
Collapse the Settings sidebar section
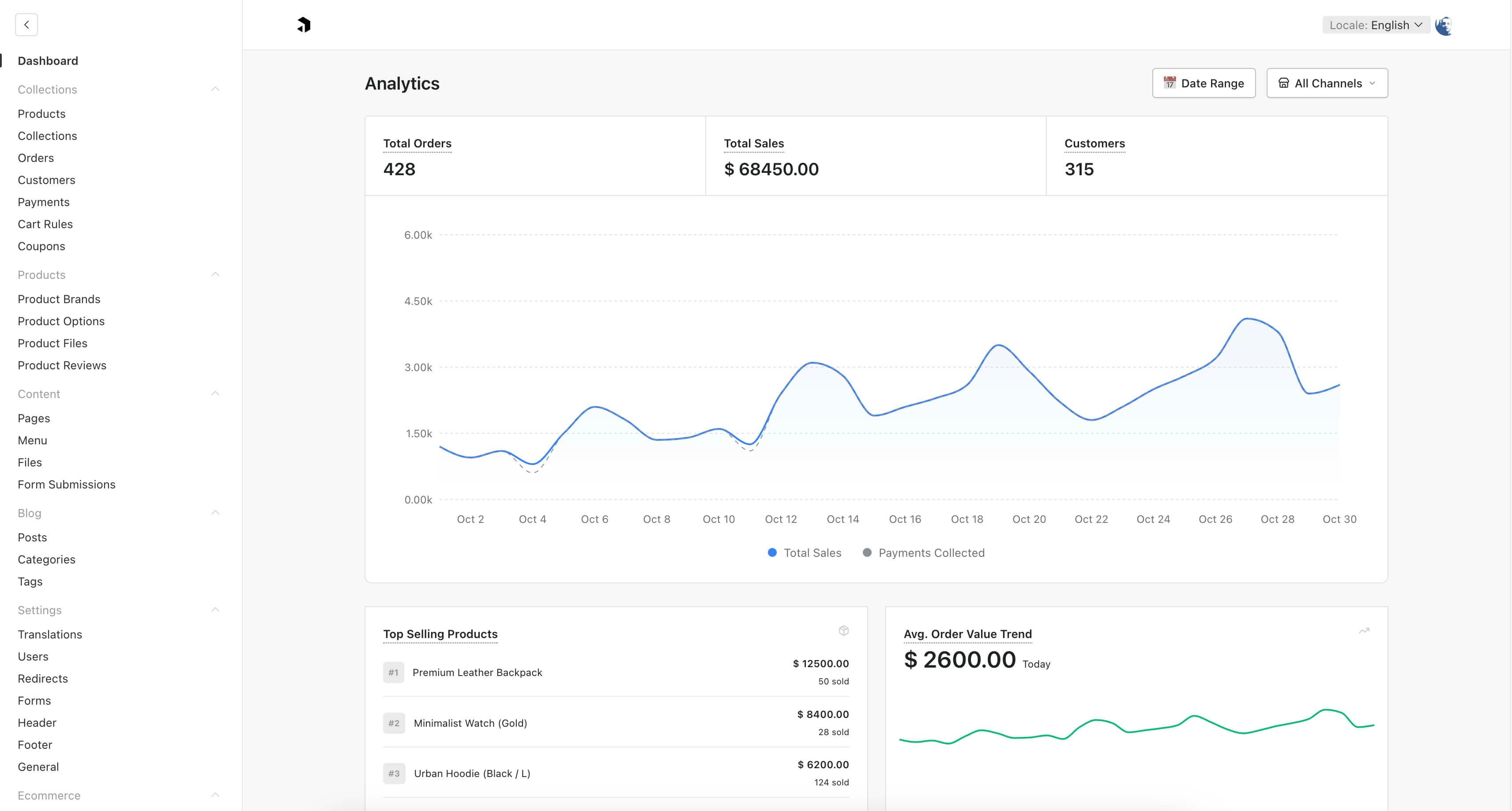click(x=215, y=610)
